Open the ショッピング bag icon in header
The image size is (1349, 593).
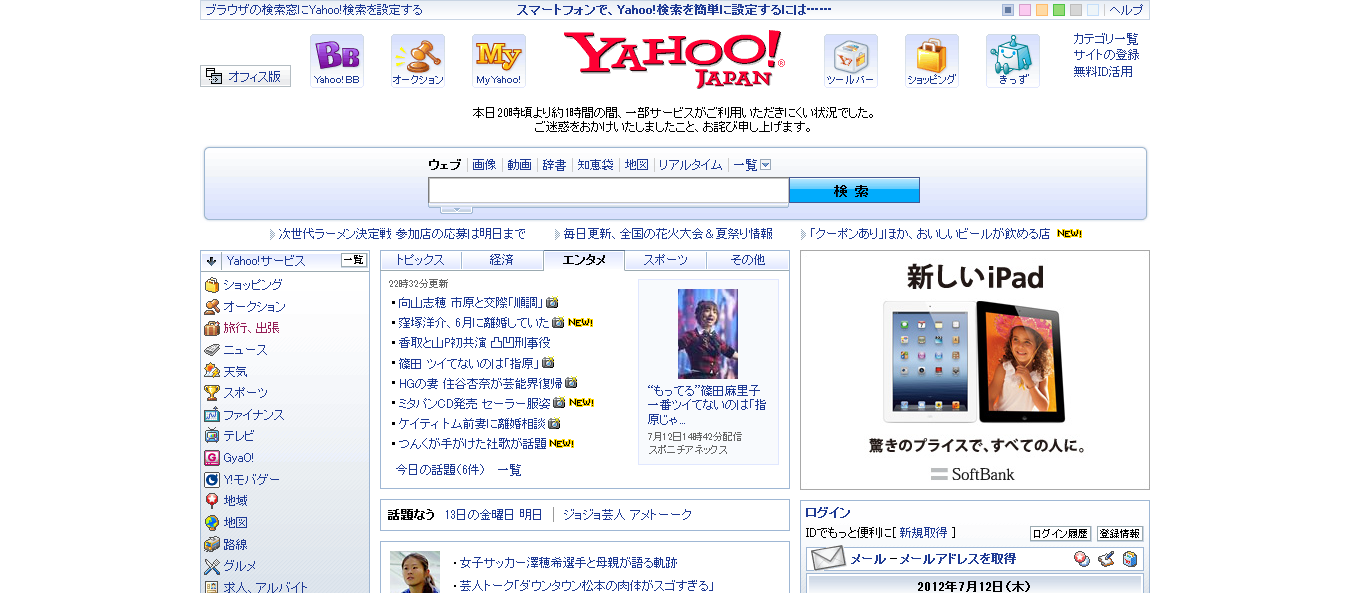pyautogui.click(x=932, y=61)
